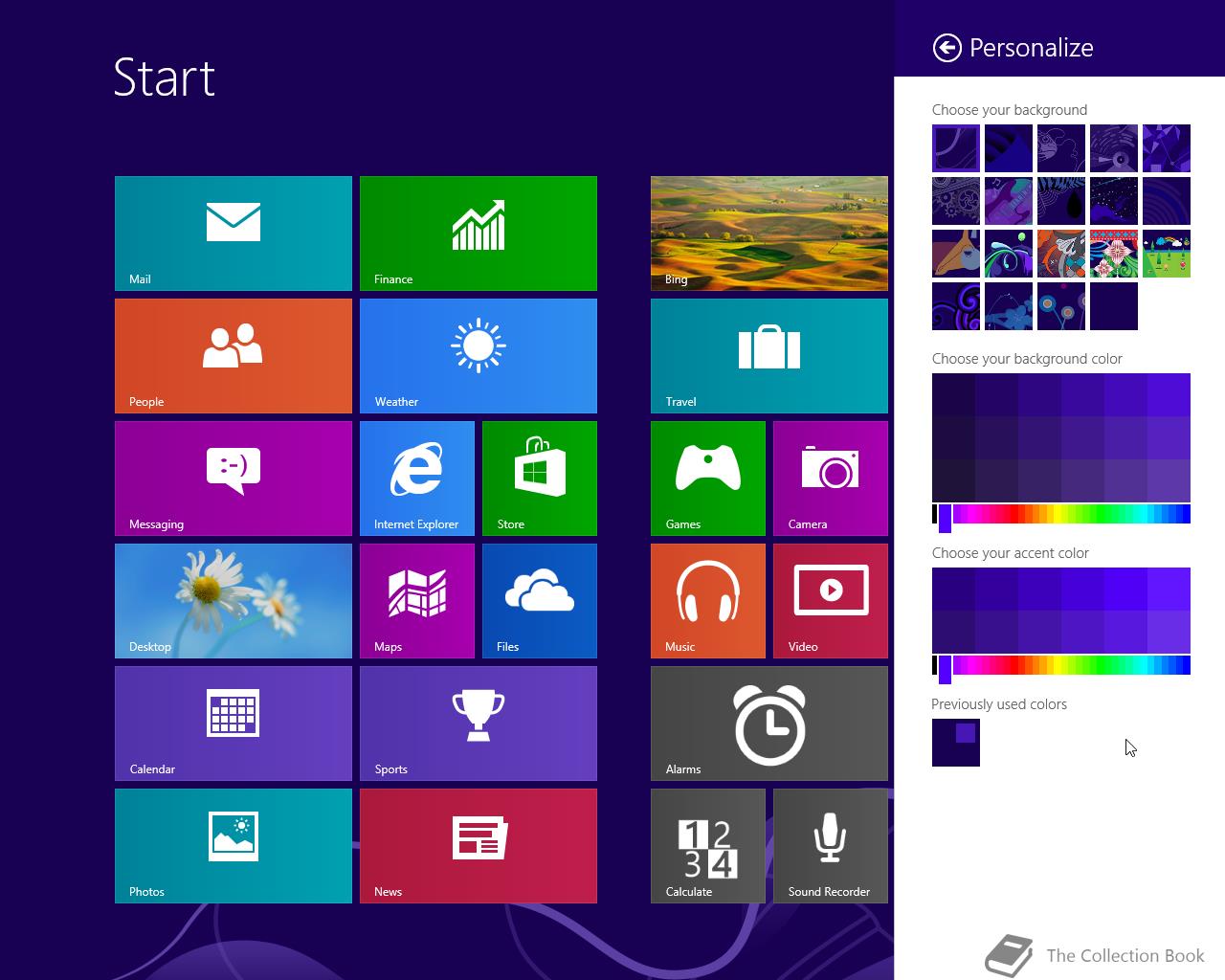The width and height of the screenshot is (1225, 980).
Task: Open the Files cloud tile
Action: pos(540,601)
